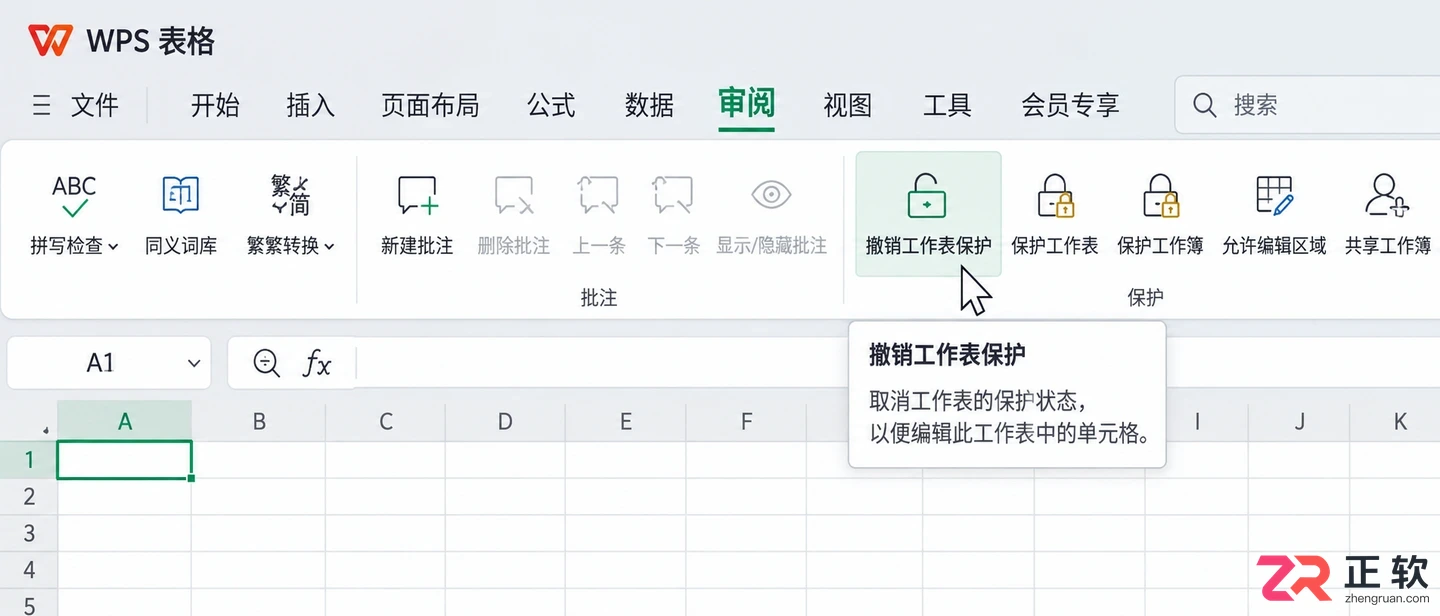The image size is (1440, 616).
Task: Click the 繁简转换 conversion icon
Action: 290,195
